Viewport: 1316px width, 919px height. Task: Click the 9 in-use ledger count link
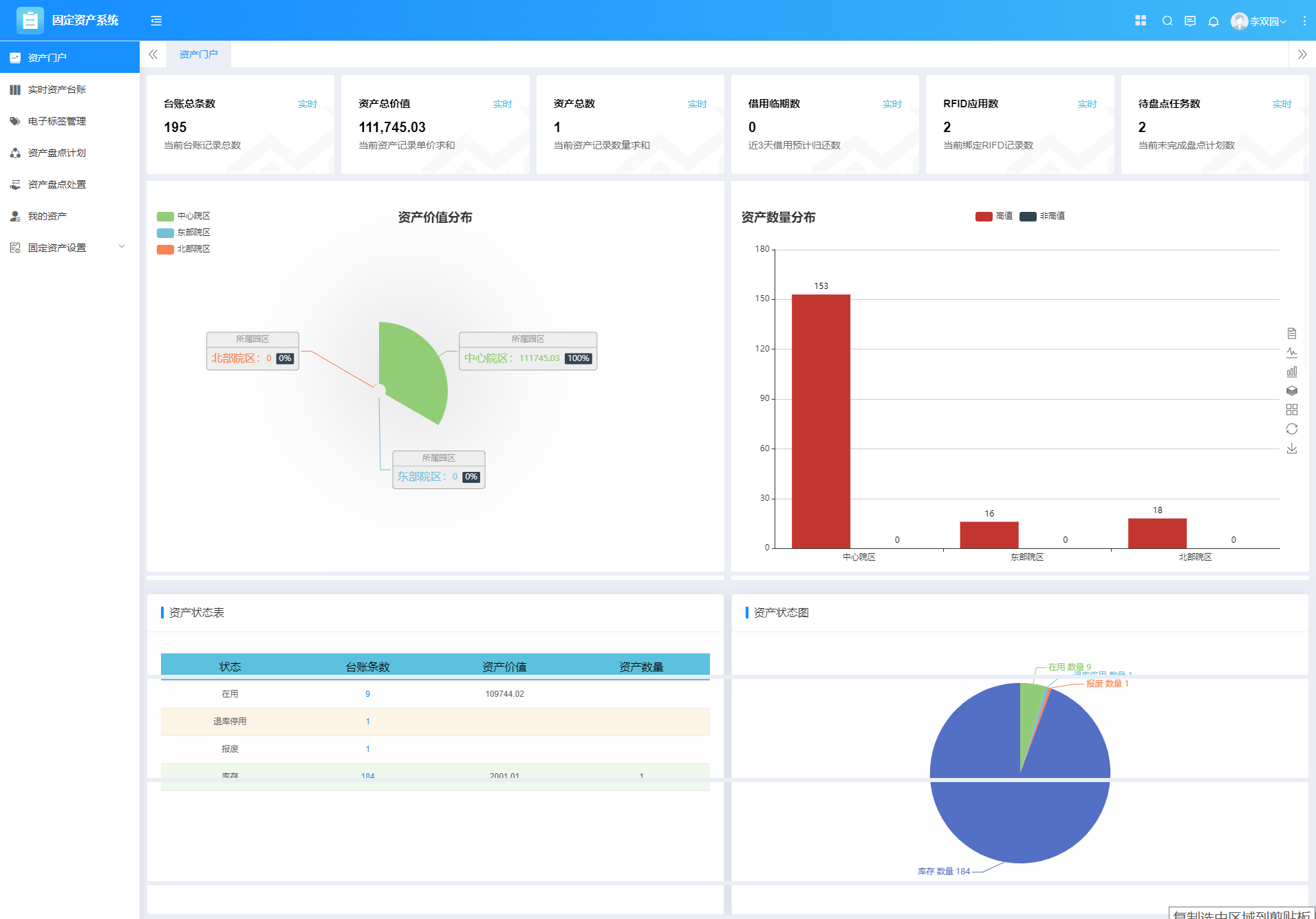click(367, 694)
